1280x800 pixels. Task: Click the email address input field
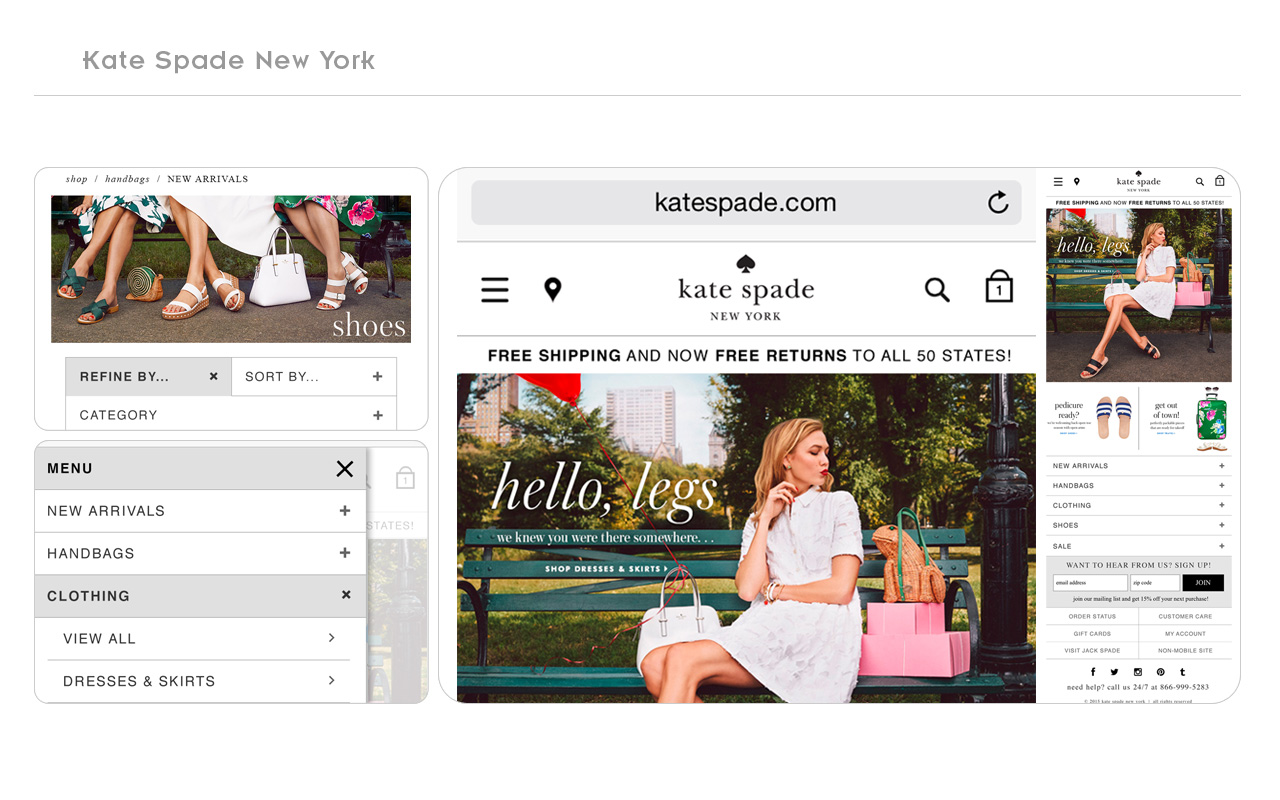1089,583
